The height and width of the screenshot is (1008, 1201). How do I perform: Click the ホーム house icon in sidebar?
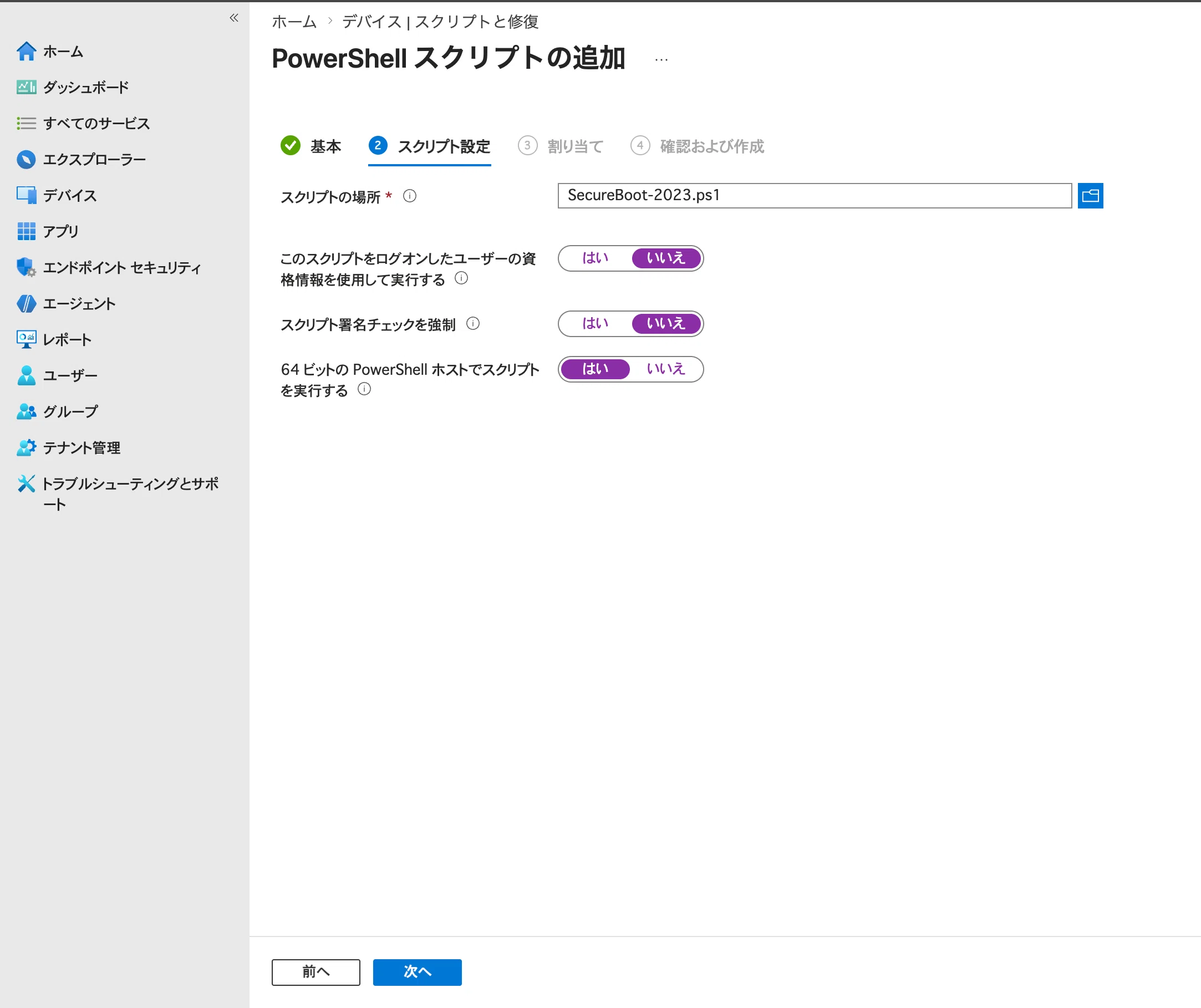pyautogui.click(x=26, y=52)
